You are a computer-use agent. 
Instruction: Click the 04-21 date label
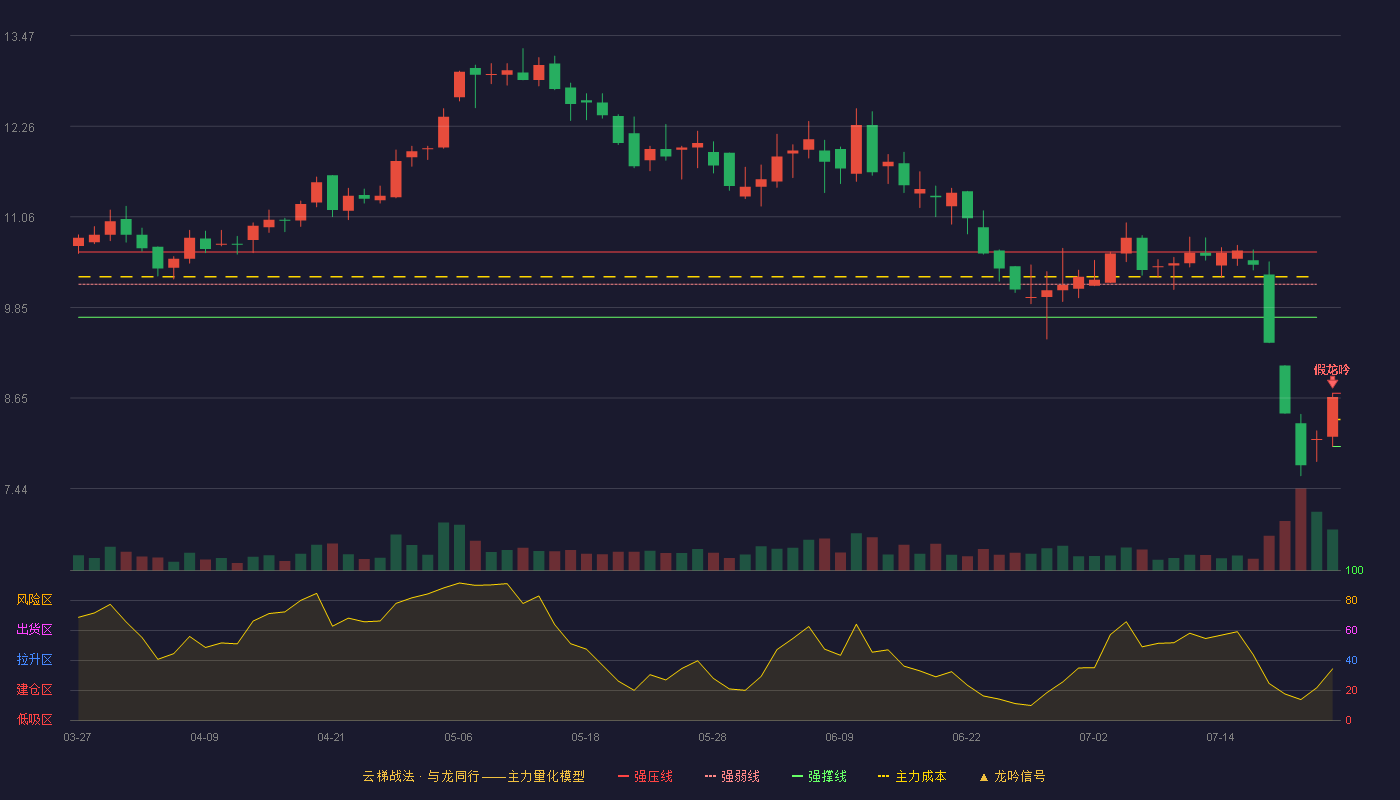pos(331,737)
